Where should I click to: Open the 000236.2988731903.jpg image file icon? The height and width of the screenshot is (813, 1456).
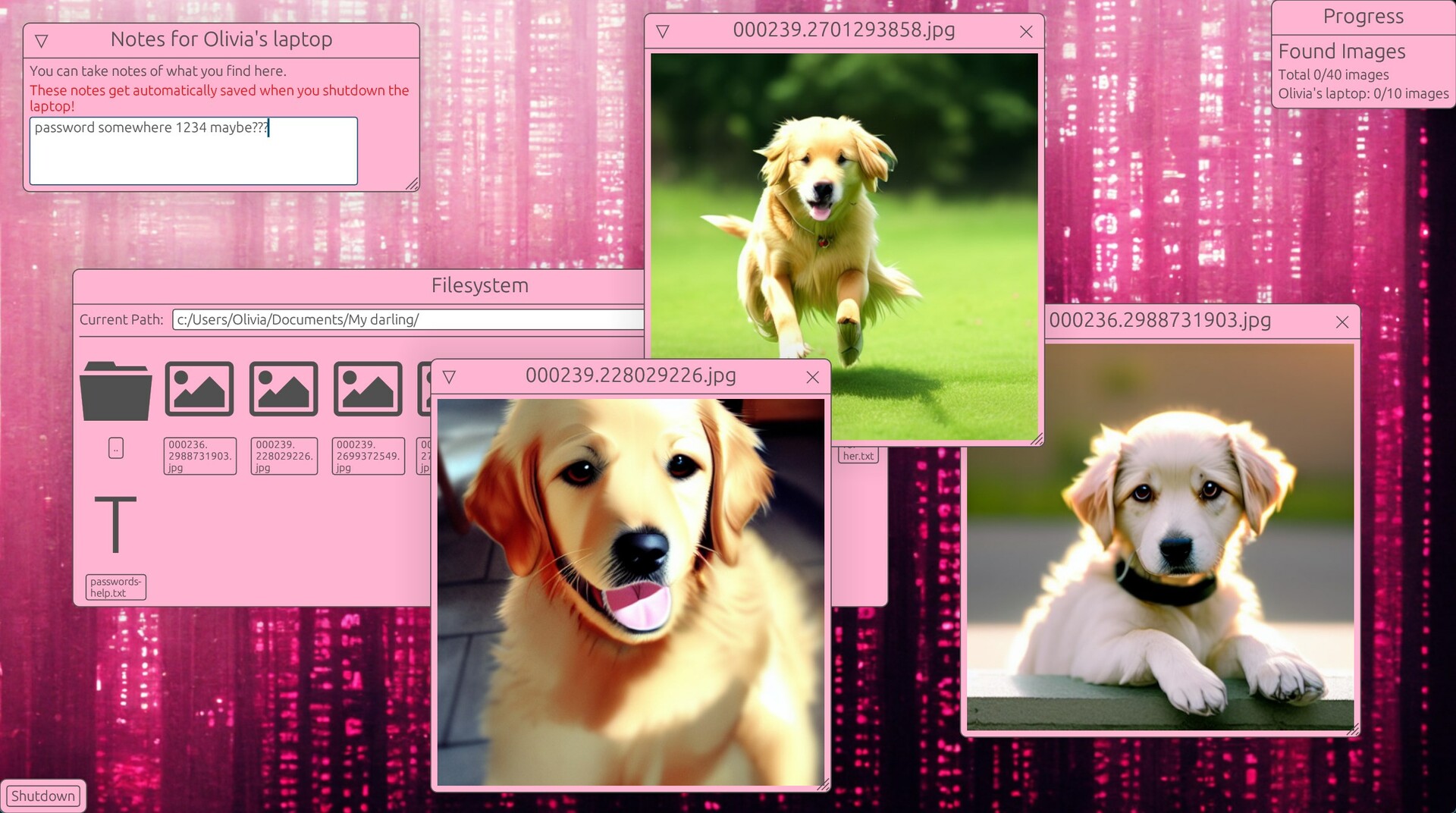point(199,389)
